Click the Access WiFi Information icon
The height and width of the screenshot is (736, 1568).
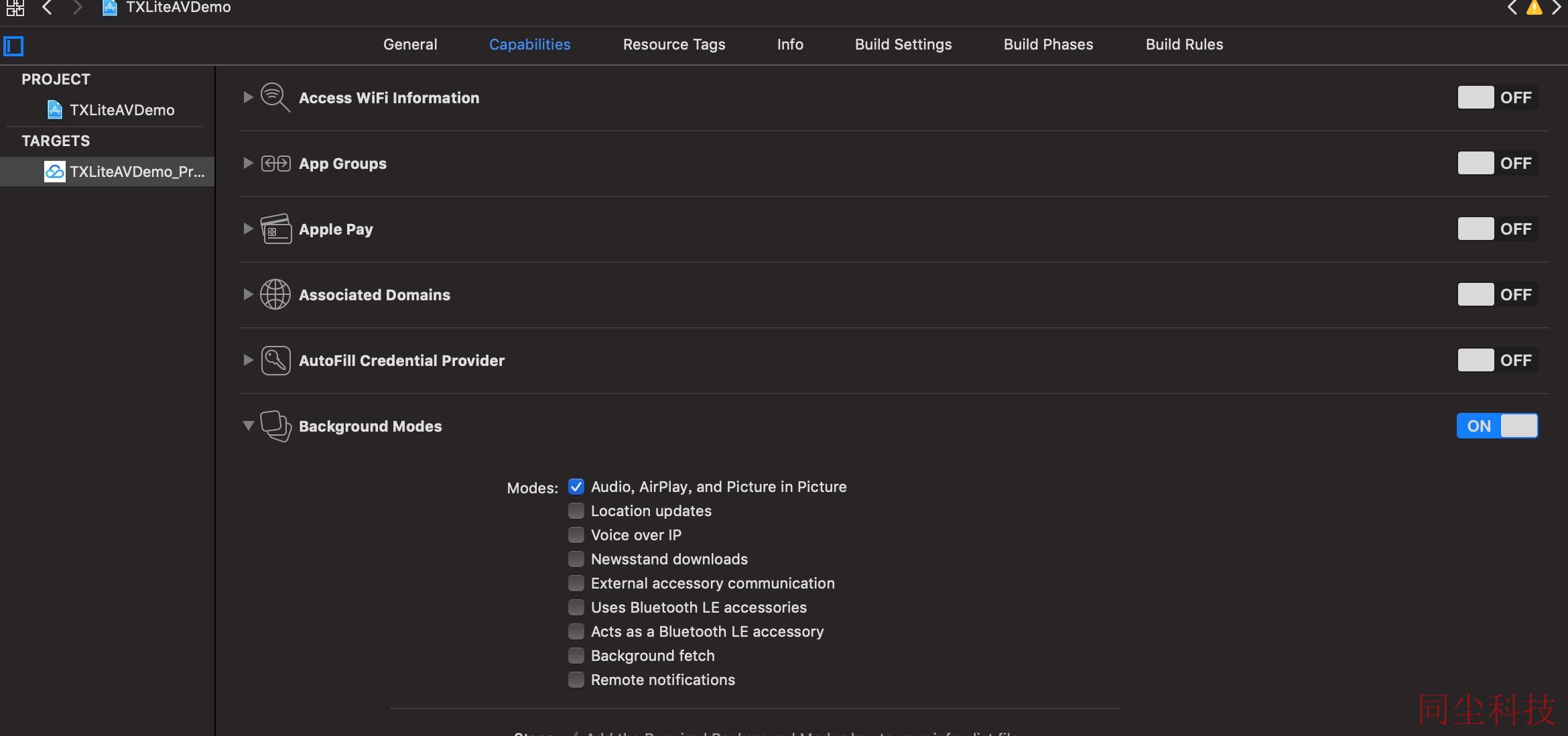275,98
